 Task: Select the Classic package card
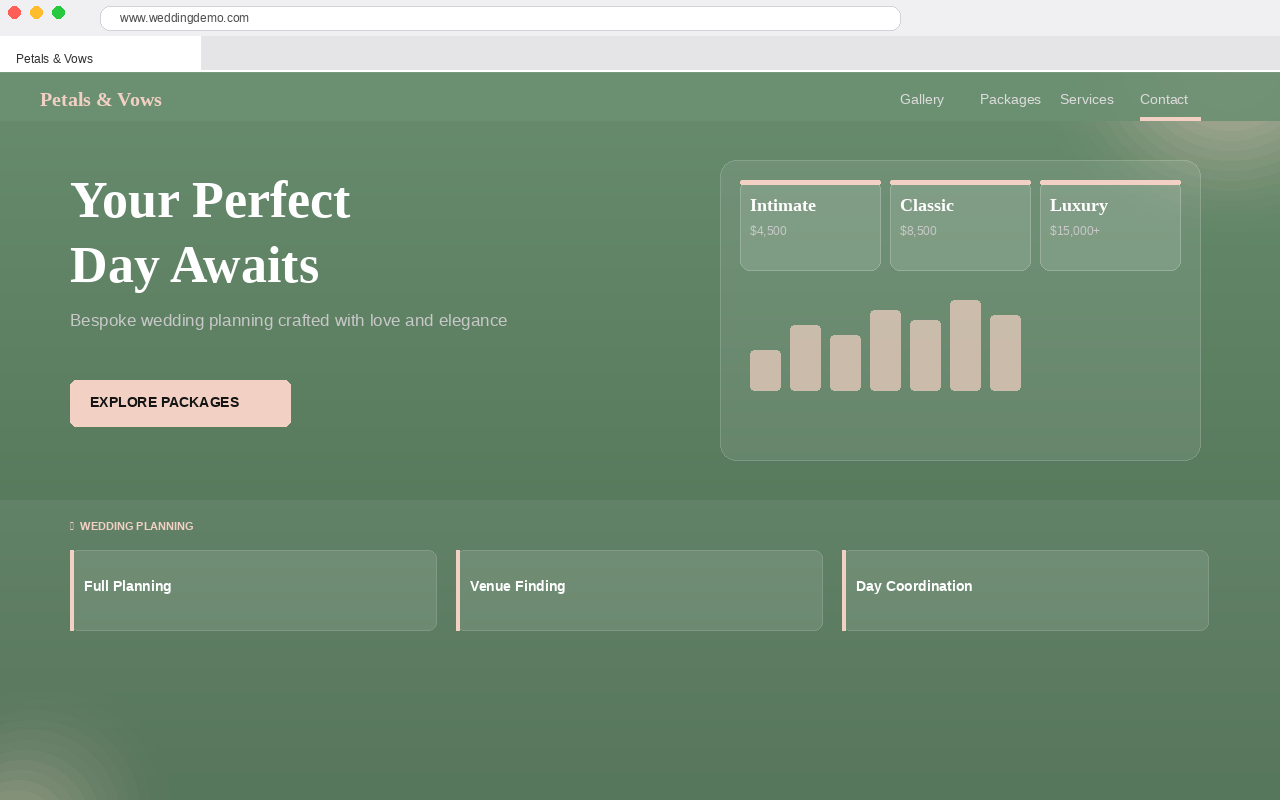tap(960, 225)
